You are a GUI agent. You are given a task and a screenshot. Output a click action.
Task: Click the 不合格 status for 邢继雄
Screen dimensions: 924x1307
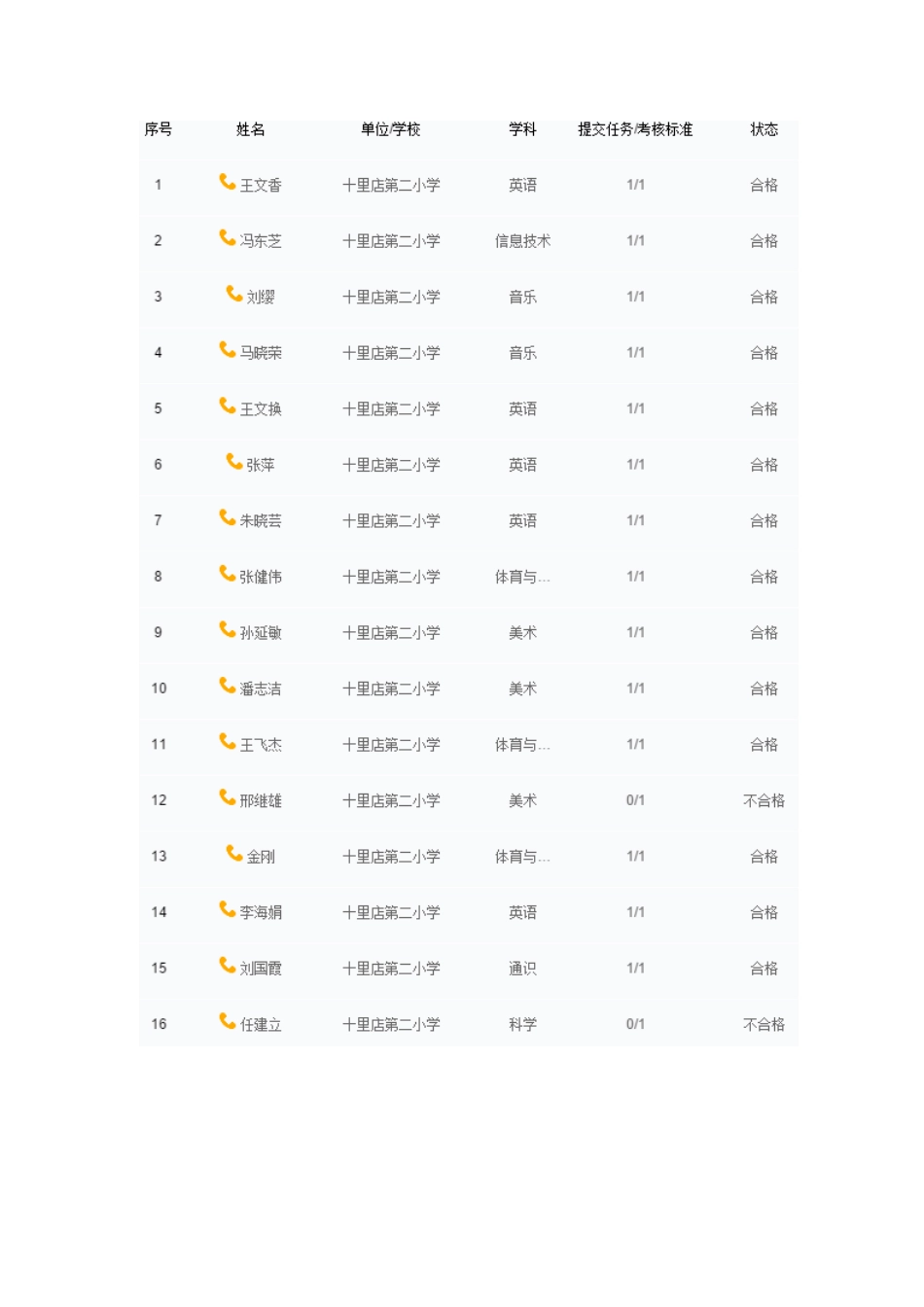click(764, 800)
